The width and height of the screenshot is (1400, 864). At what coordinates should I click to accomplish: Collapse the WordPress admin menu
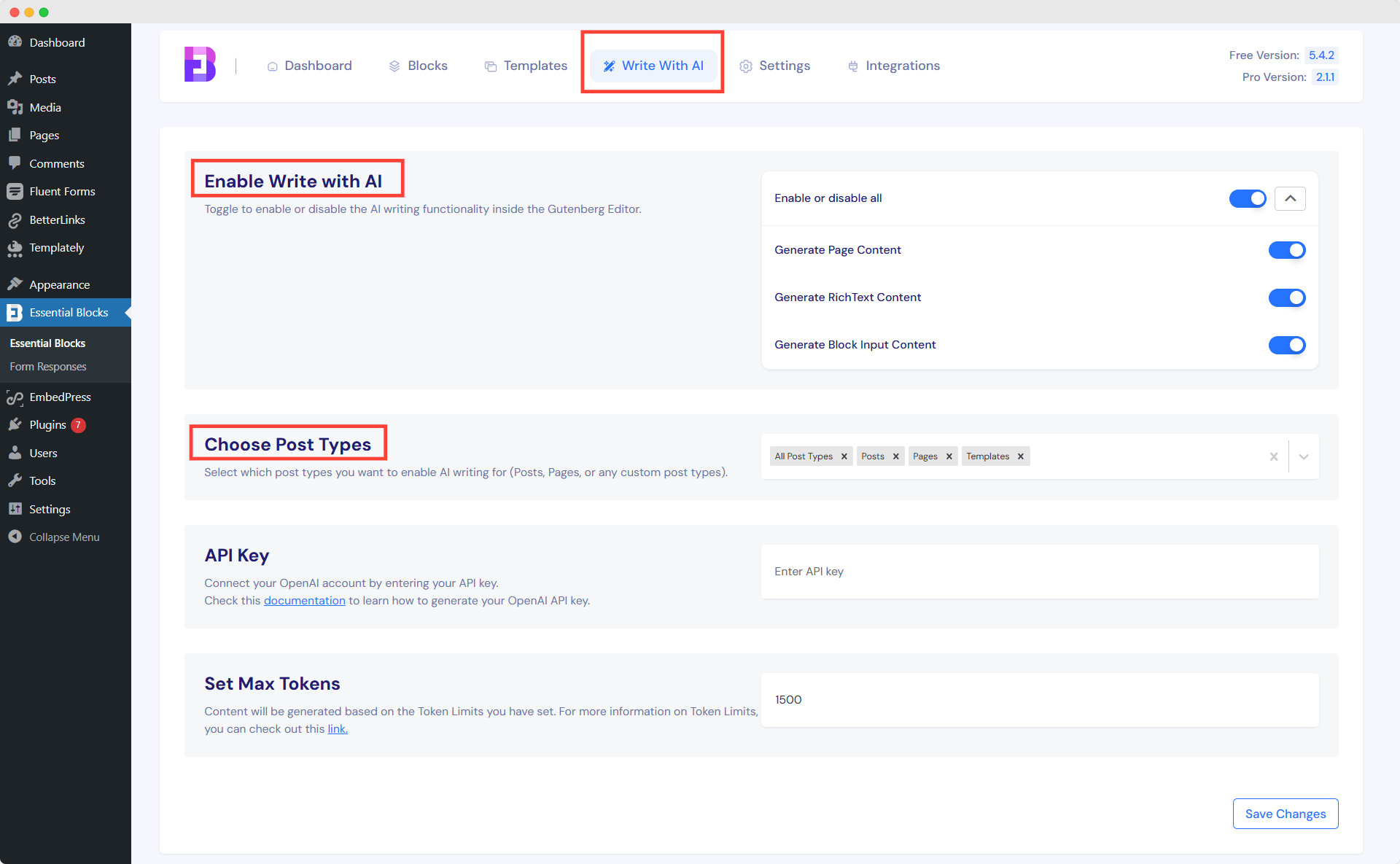tap(63, 537)
